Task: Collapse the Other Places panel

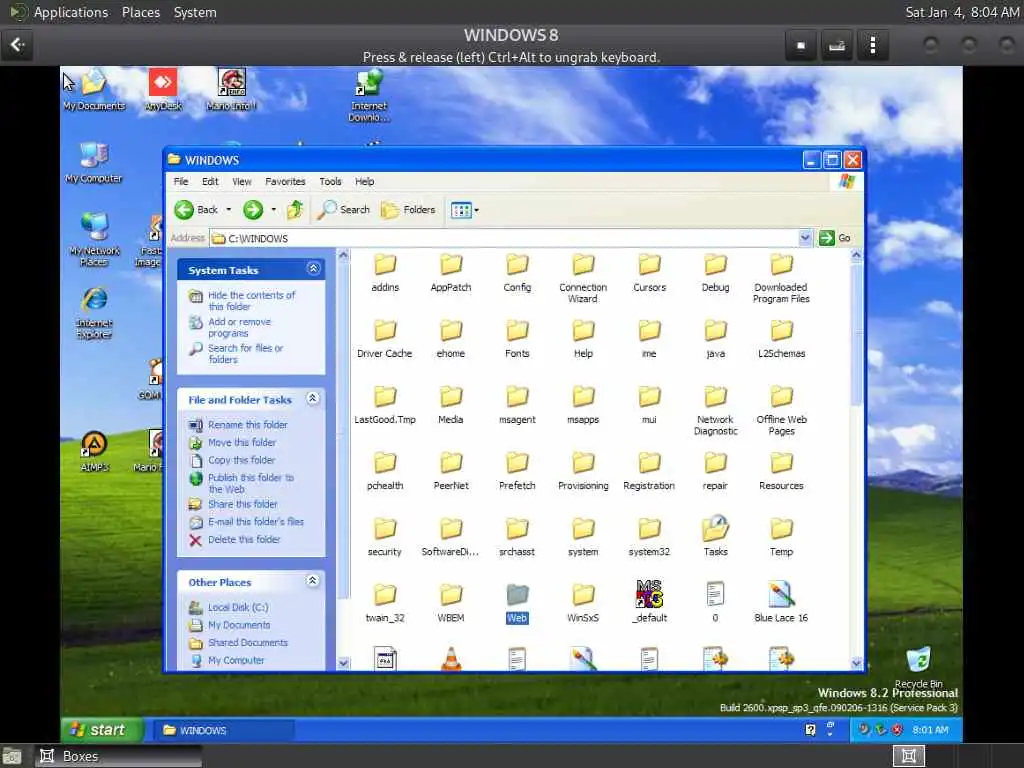Action: click(313, 581)
